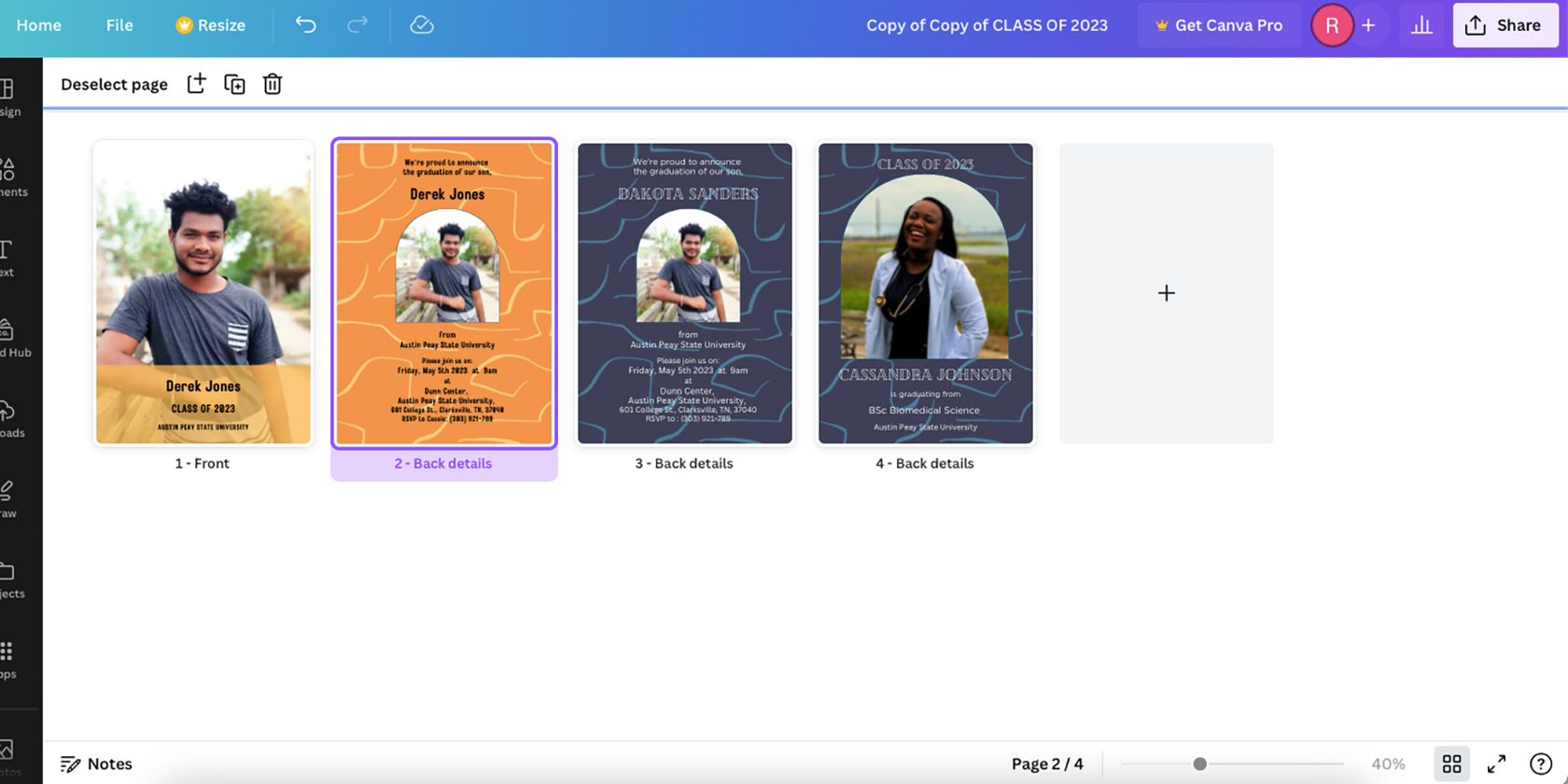Click the '2 - Back details' page label
The image size is (1568, 784).
(x=442, y=463)
